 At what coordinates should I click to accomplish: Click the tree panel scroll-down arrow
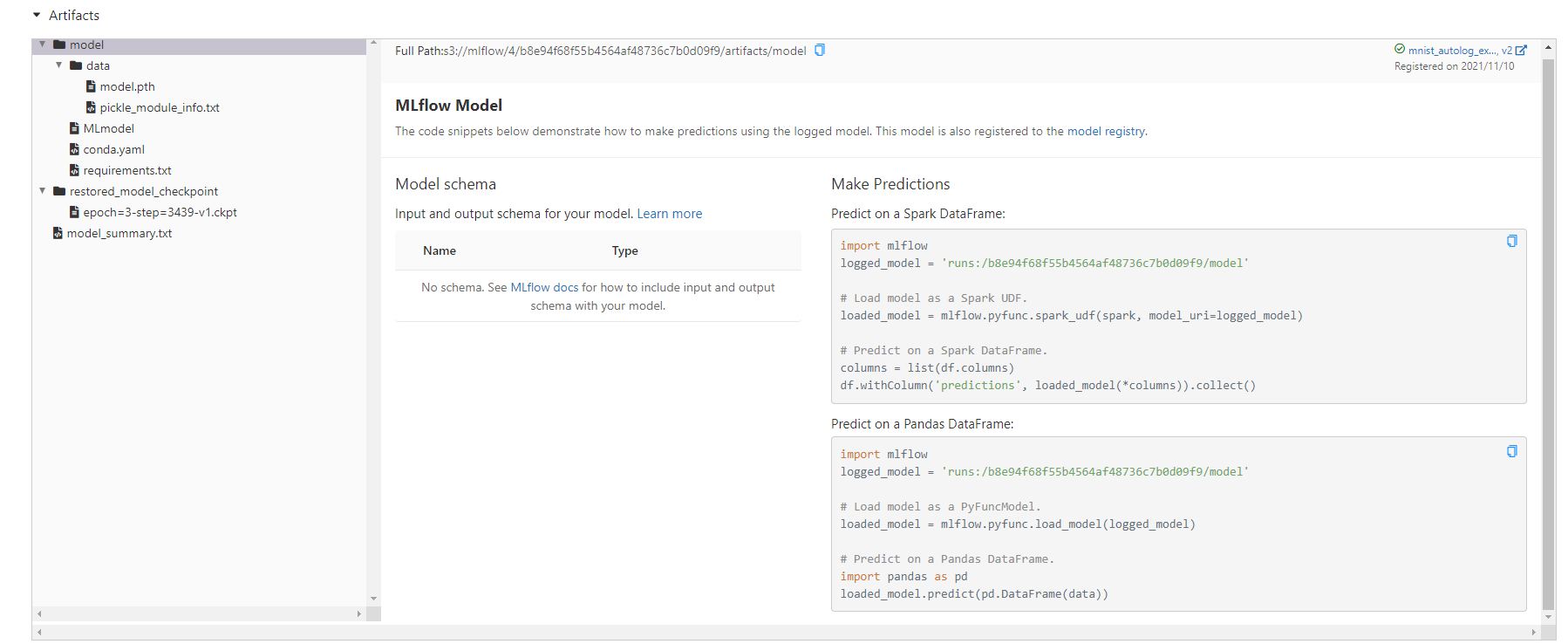[373, 599]
